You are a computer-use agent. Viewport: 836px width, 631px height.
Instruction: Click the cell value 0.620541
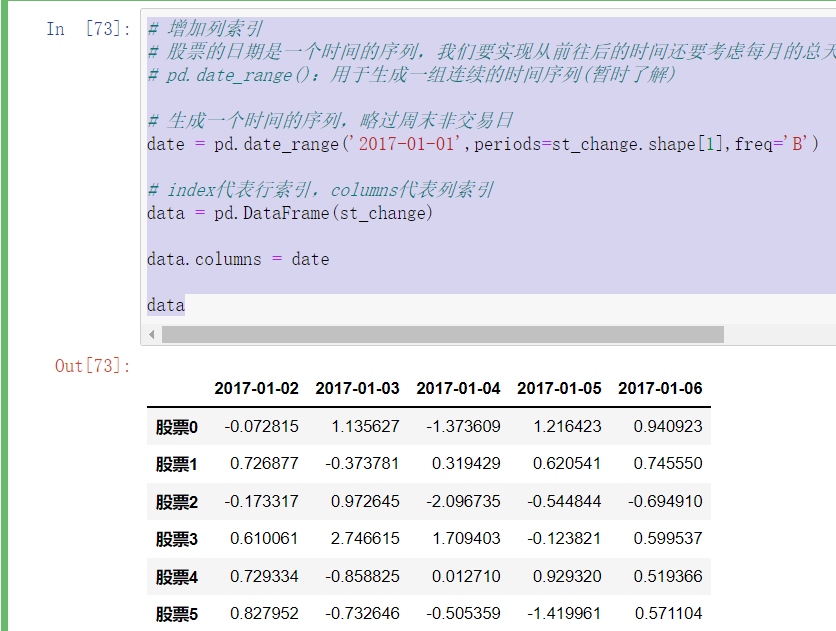coord(567,464)
